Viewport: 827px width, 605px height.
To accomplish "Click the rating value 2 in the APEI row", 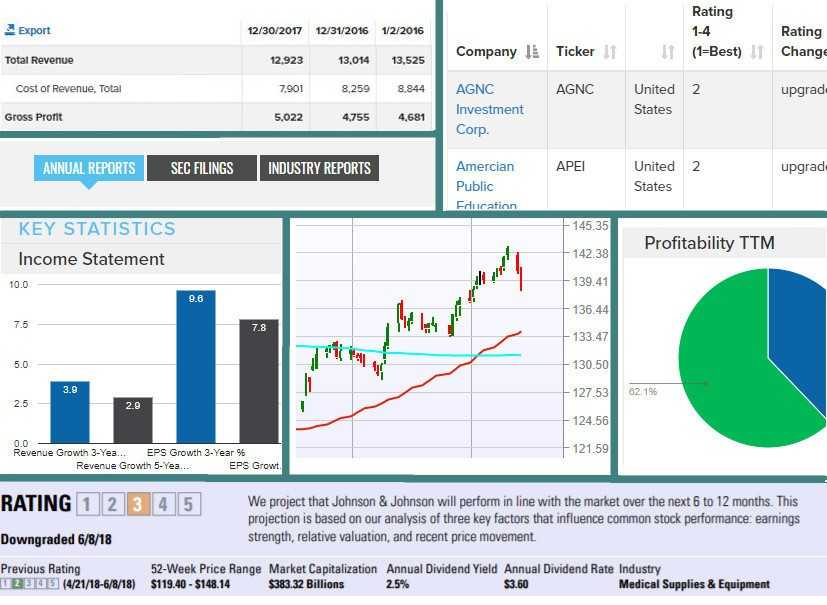I will (696, 166).
